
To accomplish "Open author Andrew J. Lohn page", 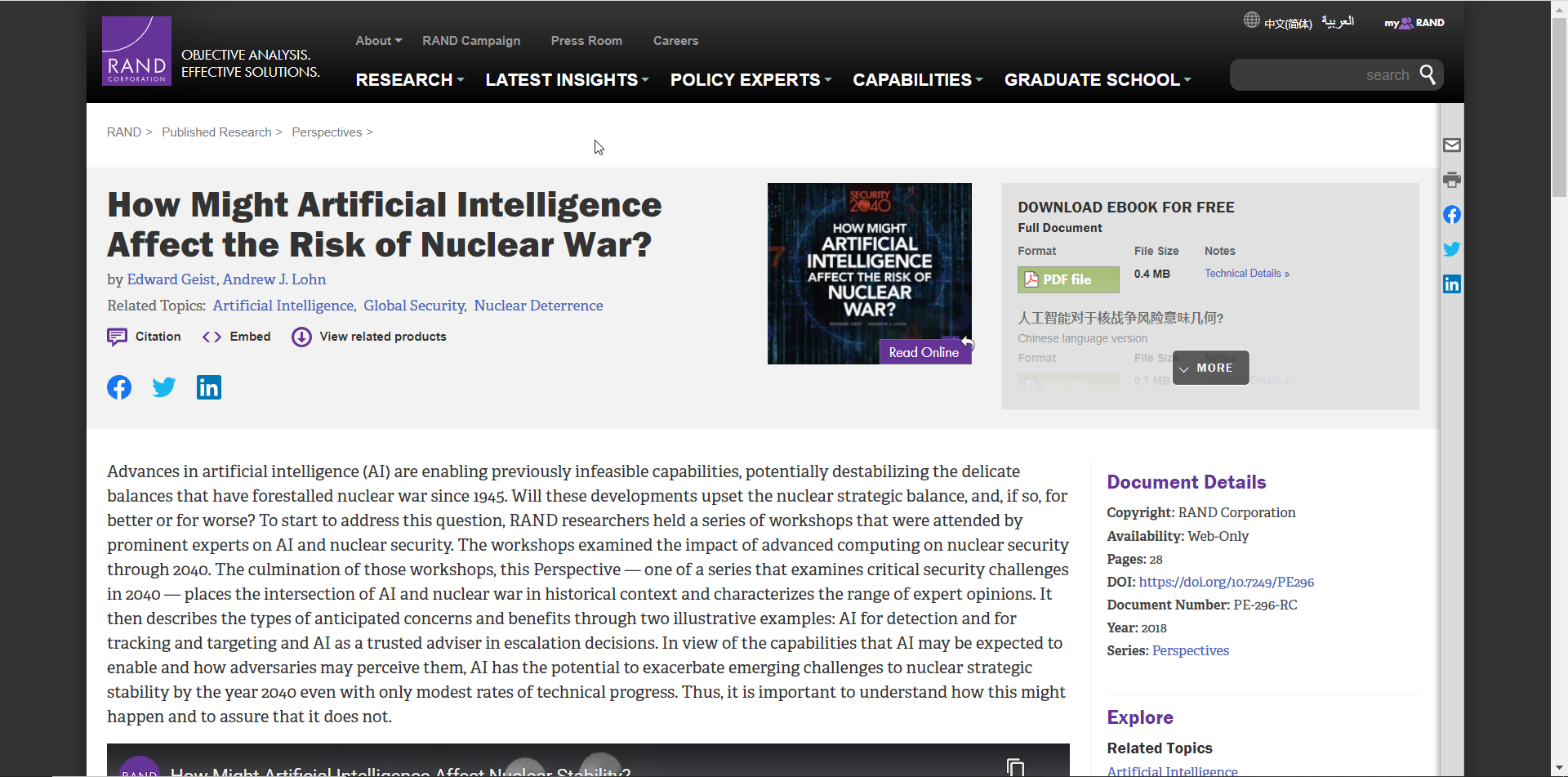I will tap(274, 279).
